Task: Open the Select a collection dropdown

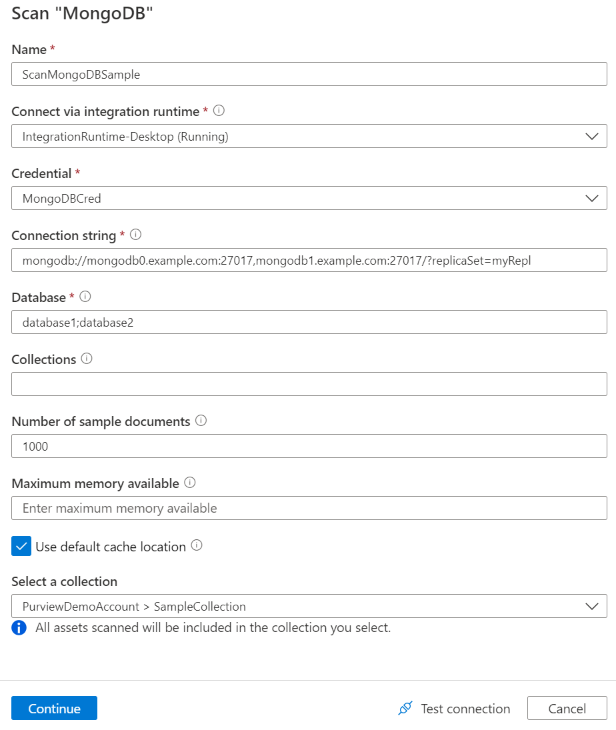Action: click(308, 606)
